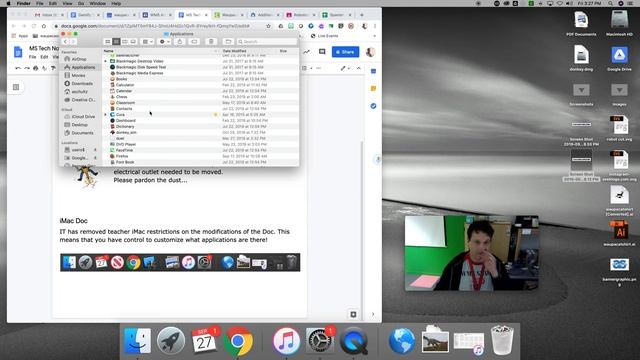The height and width of the screenshot is (360, 640).
Task: Click Finder window back arrow
Action: [65, 42]
